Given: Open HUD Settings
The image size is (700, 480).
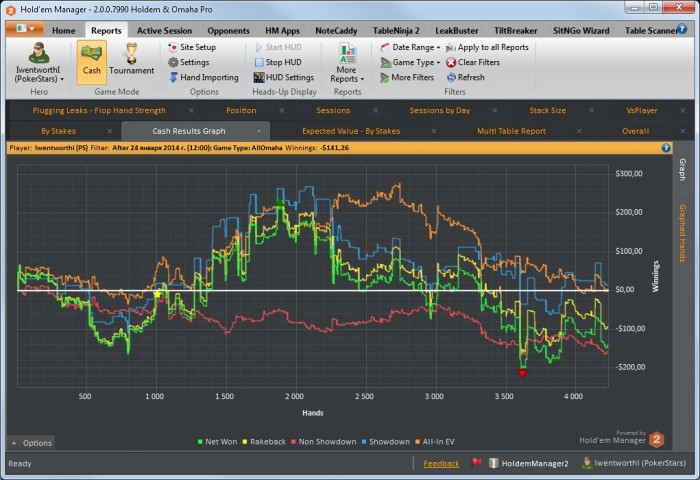Looking at the screenshot, I should [x=289, y=77].
